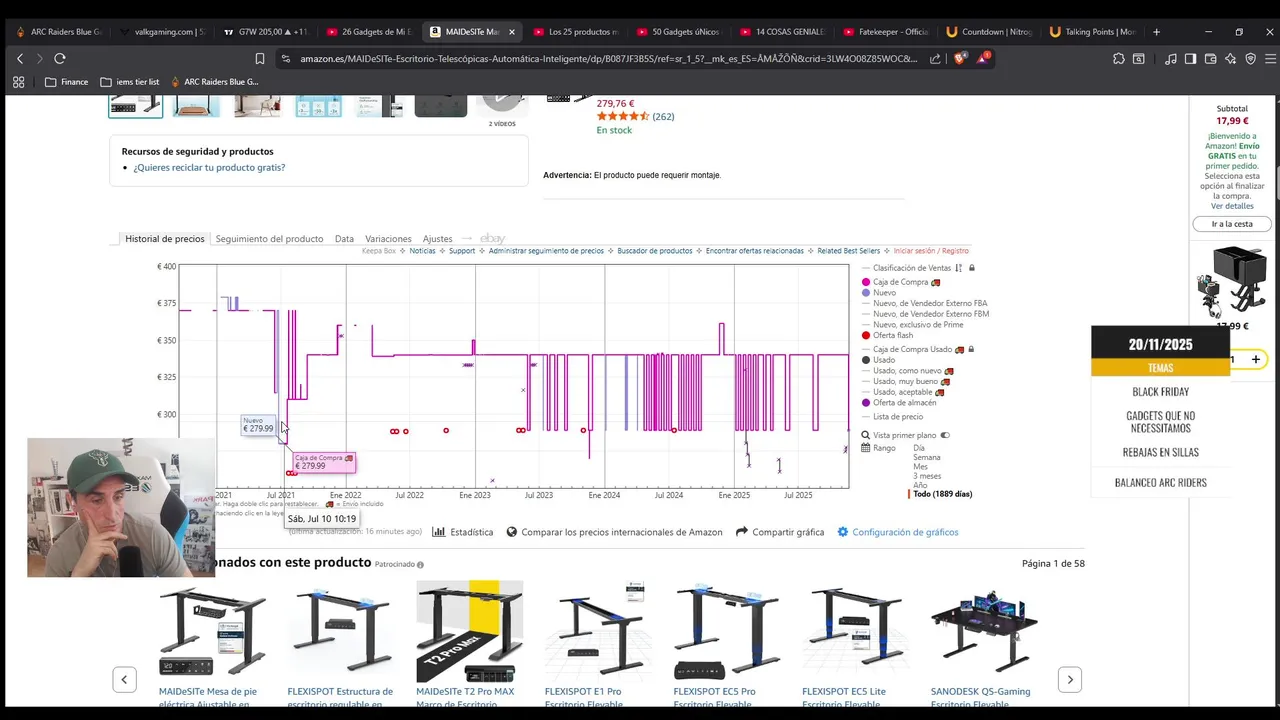Open the Brave Rewards triangle icon
The height and width of the screenshot is (720, 1280).
pyautogui.click(x=983, y=58)
